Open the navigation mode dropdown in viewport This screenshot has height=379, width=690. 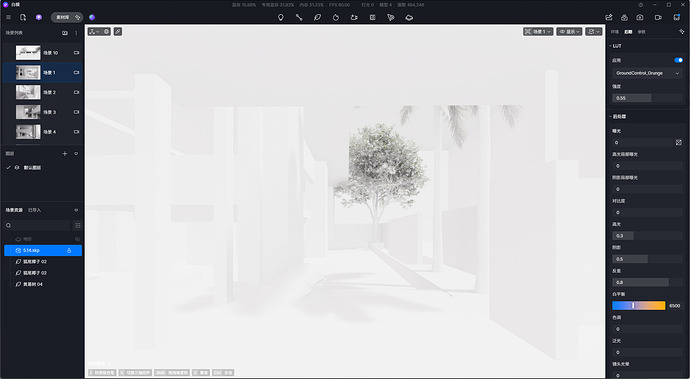pyautogui.click(x=94, y=31)
